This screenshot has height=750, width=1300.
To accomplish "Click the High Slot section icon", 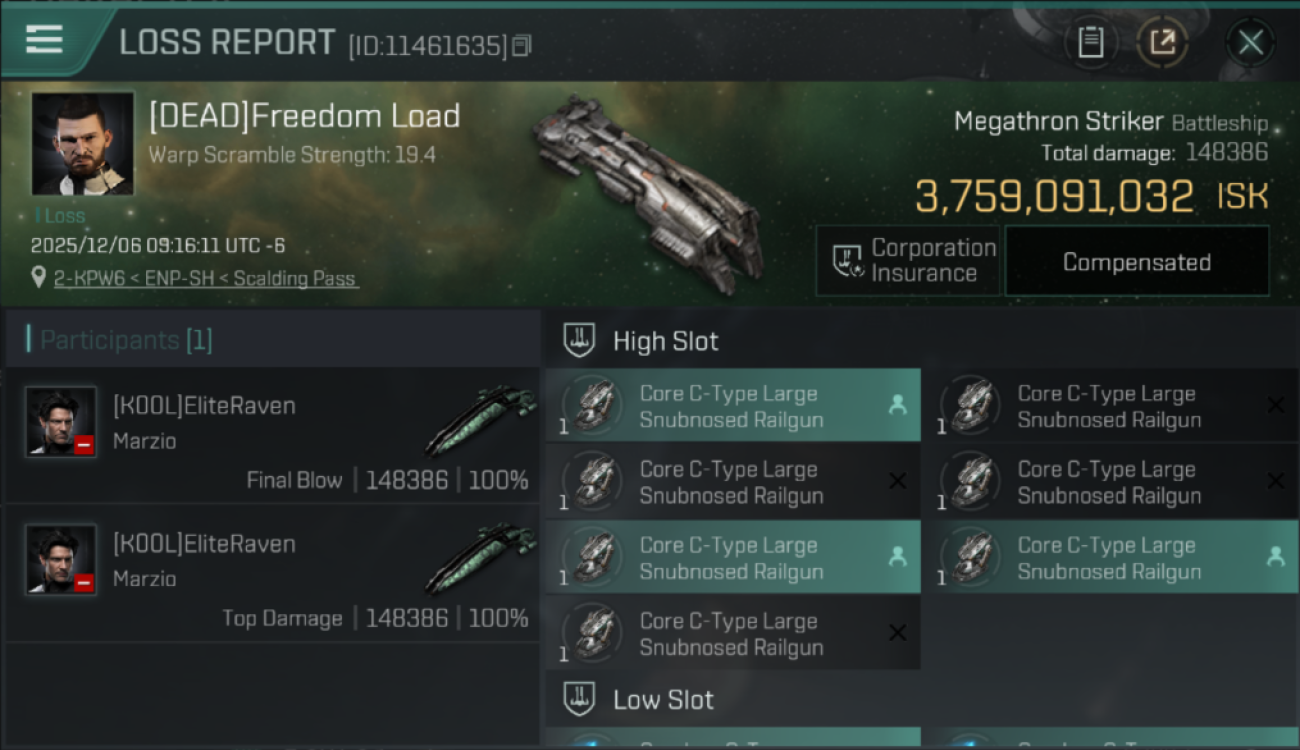I will coord(580,341).
